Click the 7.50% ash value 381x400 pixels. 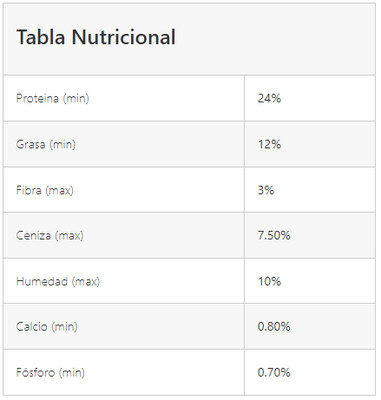[x=274, y=236]
